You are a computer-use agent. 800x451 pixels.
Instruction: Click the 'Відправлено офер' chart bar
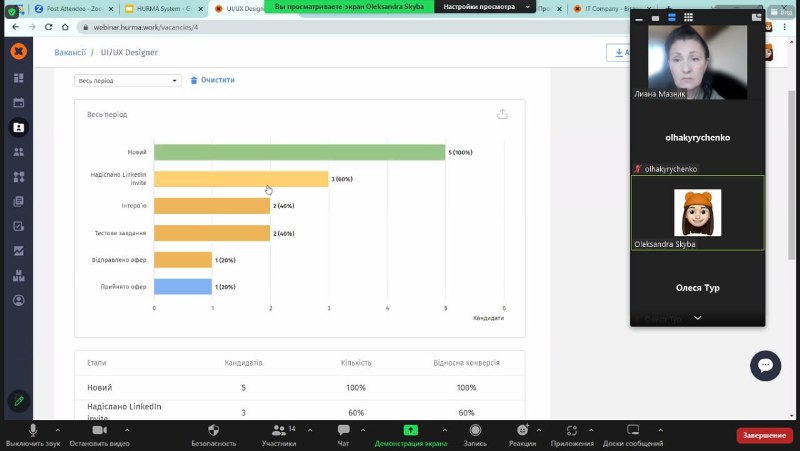[x=183, y=260]
